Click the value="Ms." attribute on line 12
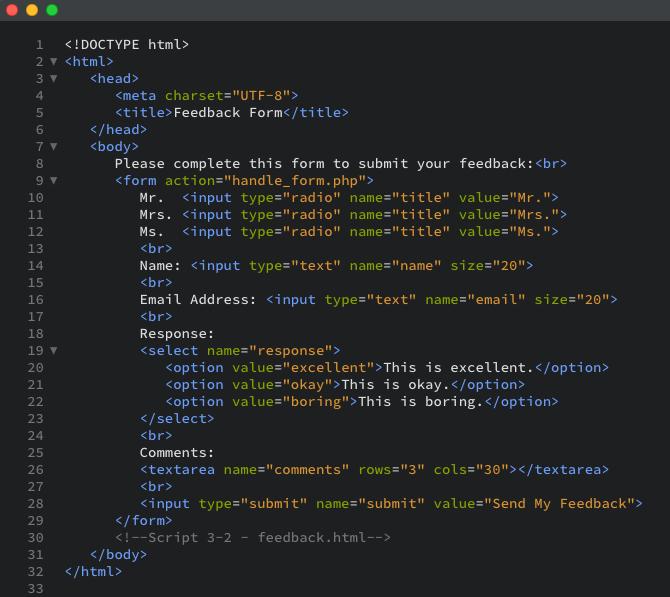 (x=504, y=232)
